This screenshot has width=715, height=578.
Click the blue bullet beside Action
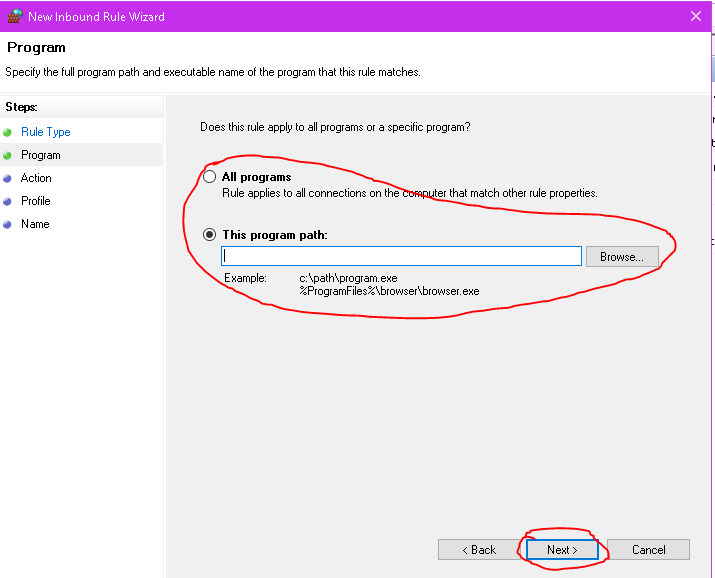click(x=7, y=179)
